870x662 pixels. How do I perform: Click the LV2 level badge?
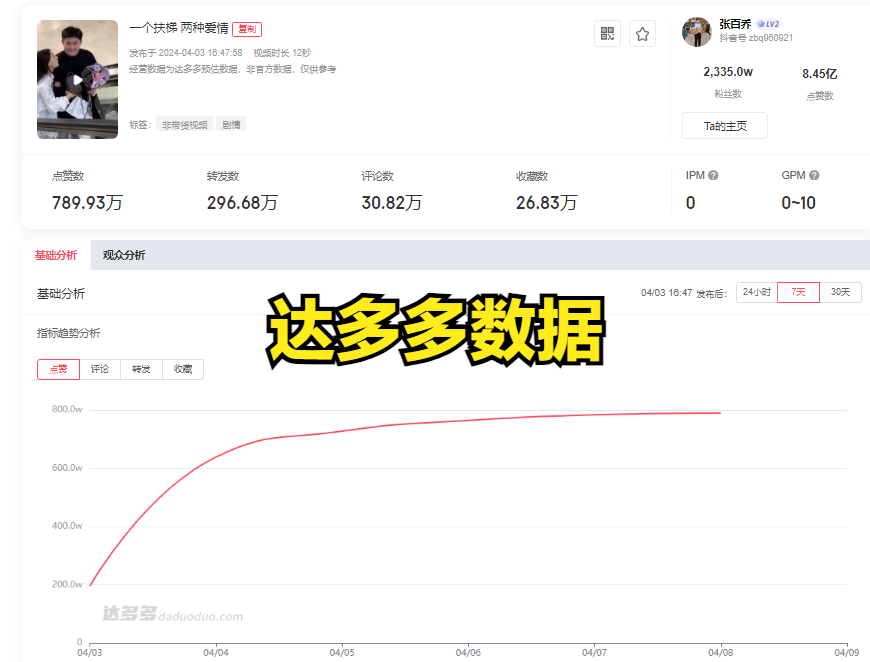point(768,24)
